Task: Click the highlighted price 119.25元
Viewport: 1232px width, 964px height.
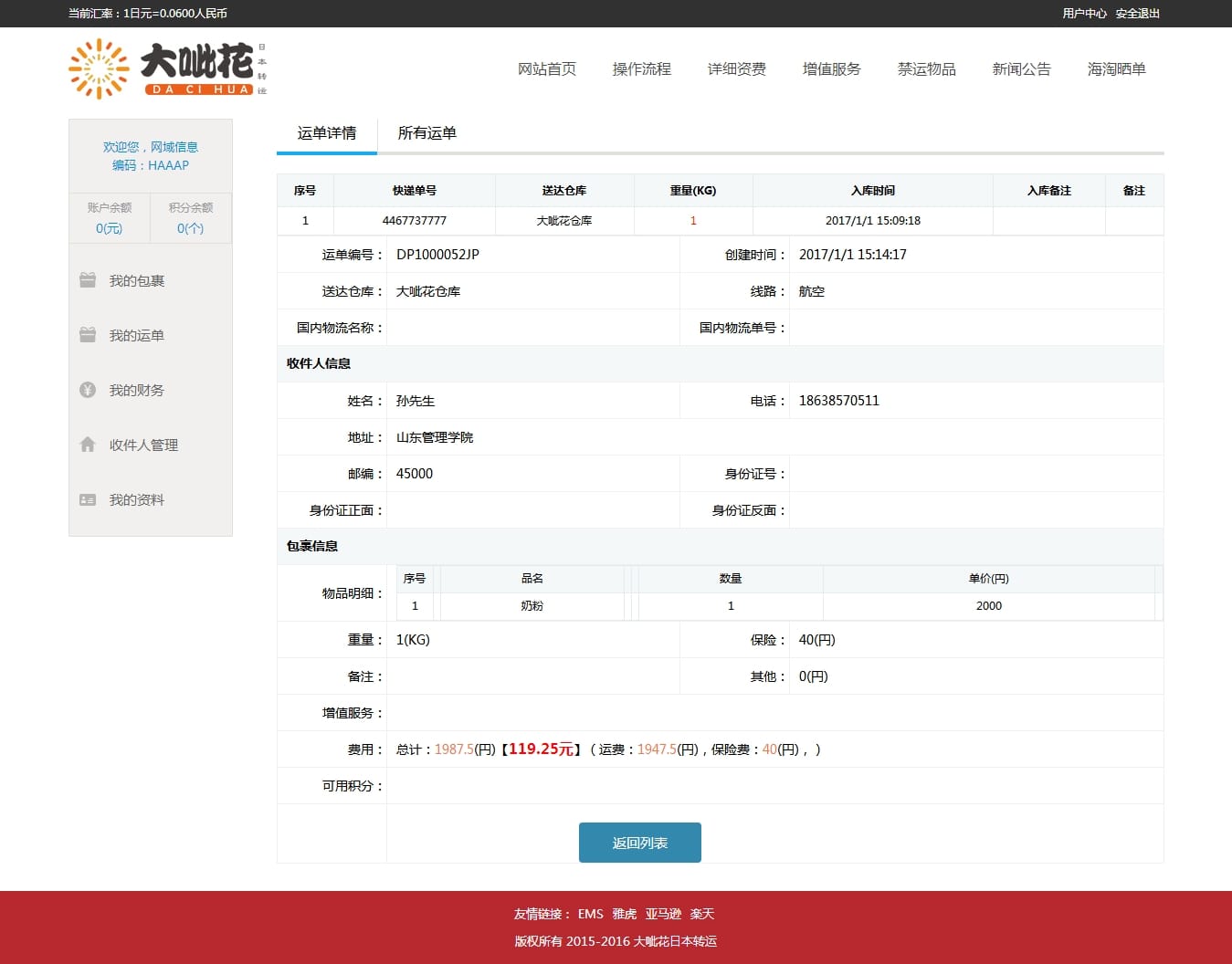Action: (x=541, y=749)
